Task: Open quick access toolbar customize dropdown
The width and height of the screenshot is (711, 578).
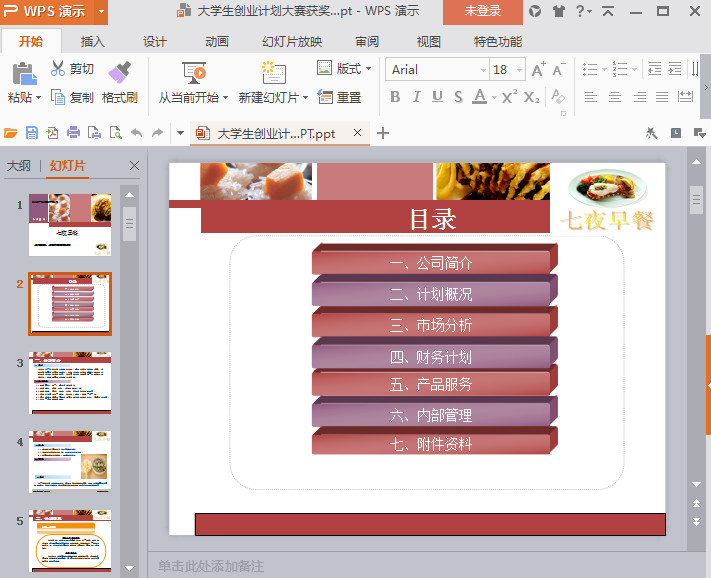Action: tap(180, 133)
